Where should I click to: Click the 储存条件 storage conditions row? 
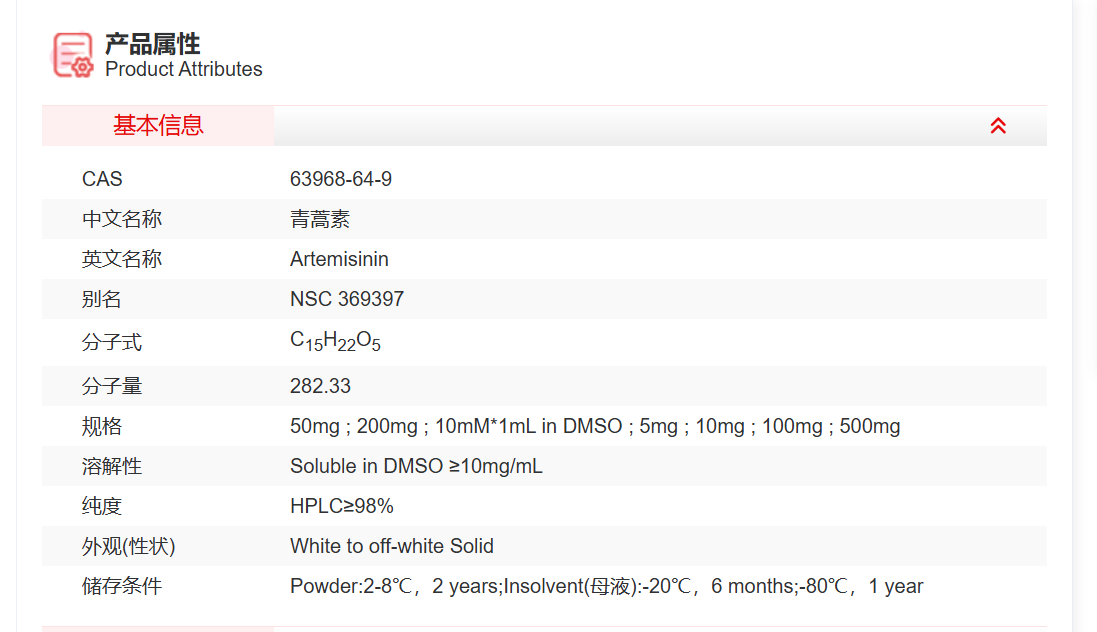(x=605, y=586)
